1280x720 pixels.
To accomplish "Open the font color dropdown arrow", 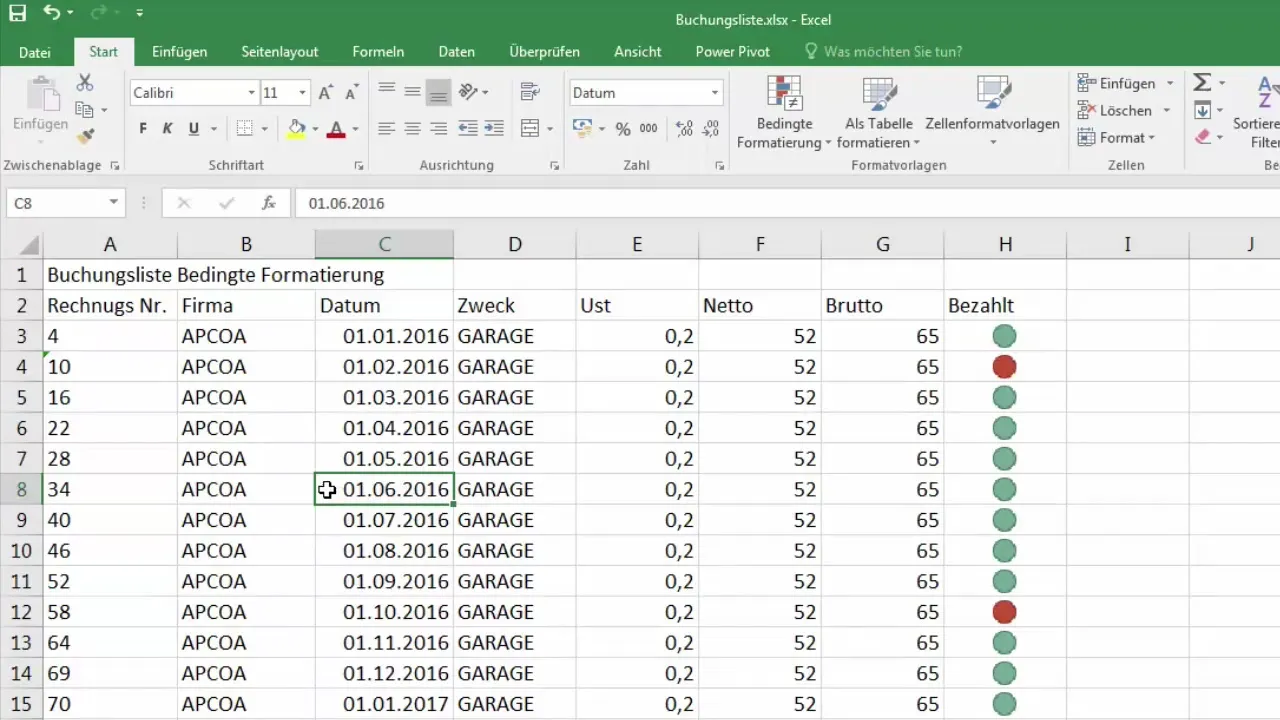I will (x=355, y=129).
